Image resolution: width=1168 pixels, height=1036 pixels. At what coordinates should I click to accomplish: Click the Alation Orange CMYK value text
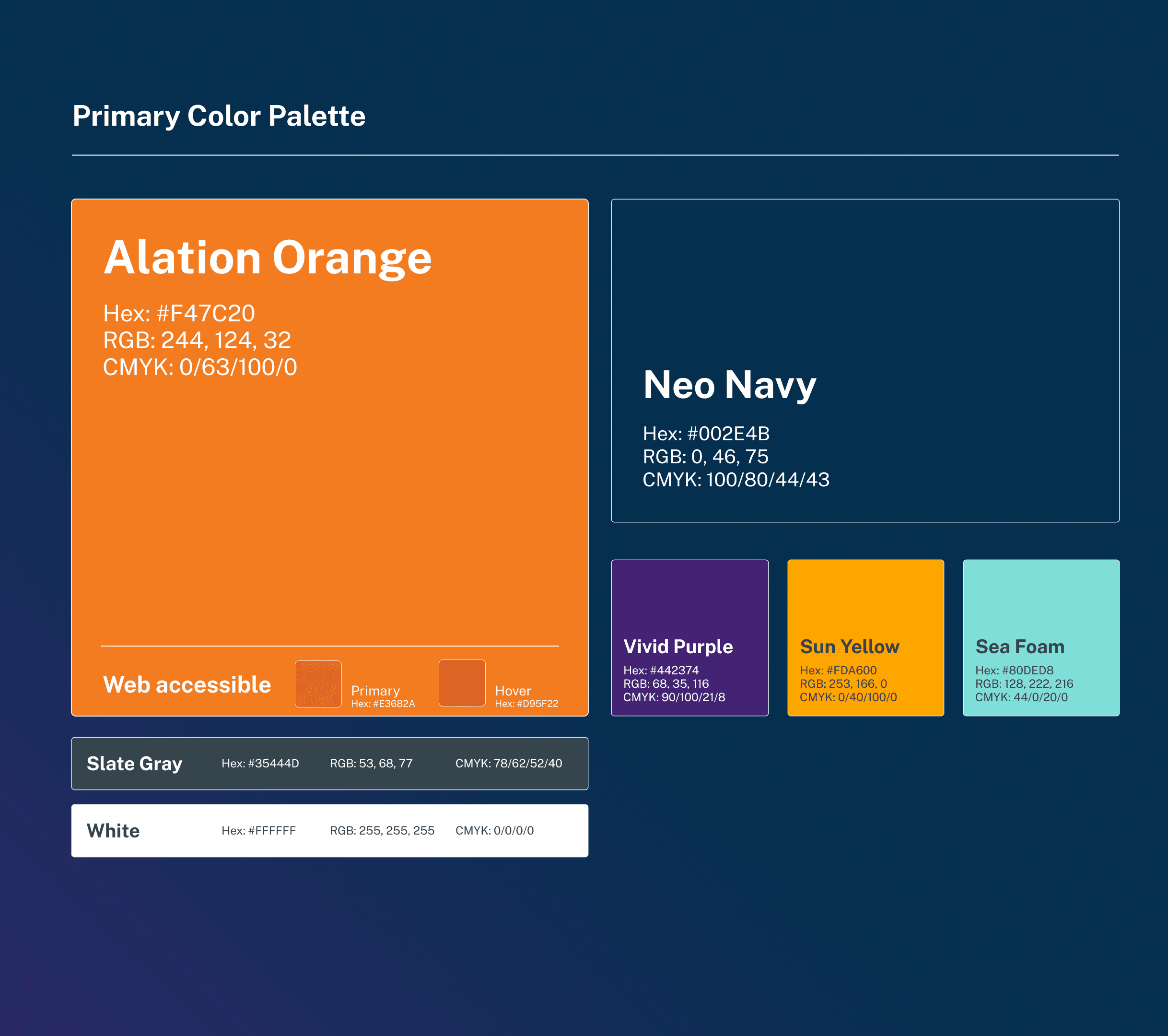pyautogui.click(x=200, y=367)
